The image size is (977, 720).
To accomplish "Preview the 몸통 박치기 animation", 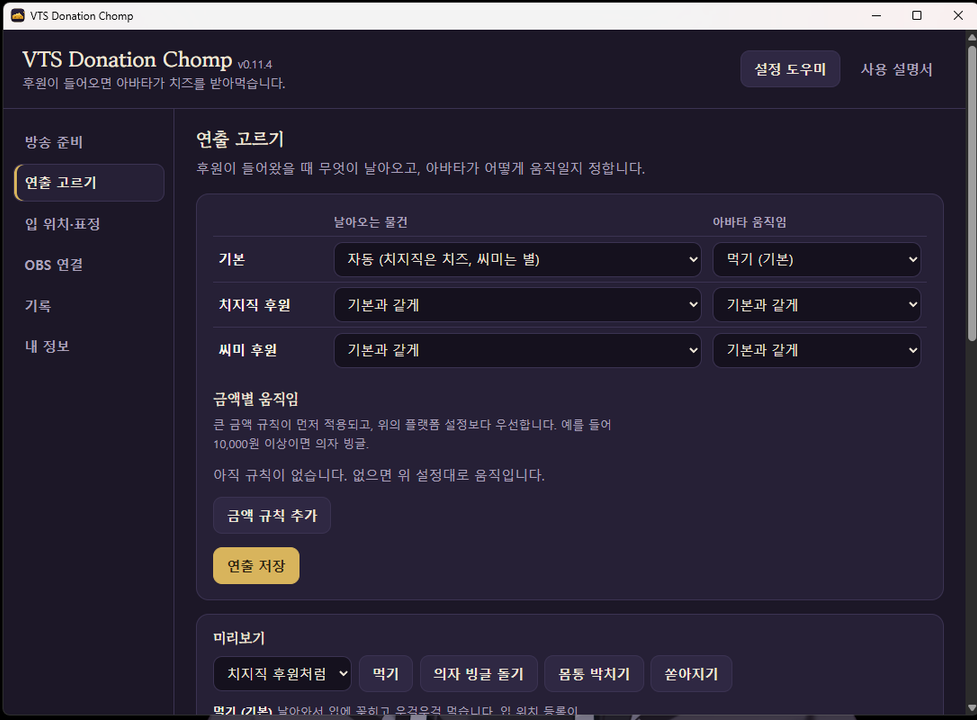I will pyautogui.click(x=594, y=673).
